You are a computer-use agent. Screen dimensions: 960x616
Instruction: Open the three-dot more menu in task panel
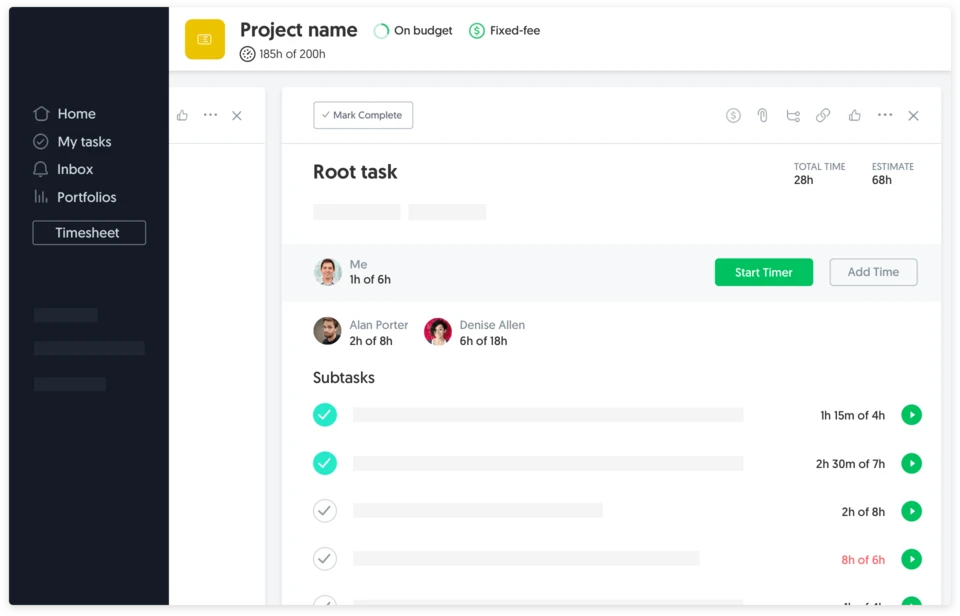coord(885,116)
